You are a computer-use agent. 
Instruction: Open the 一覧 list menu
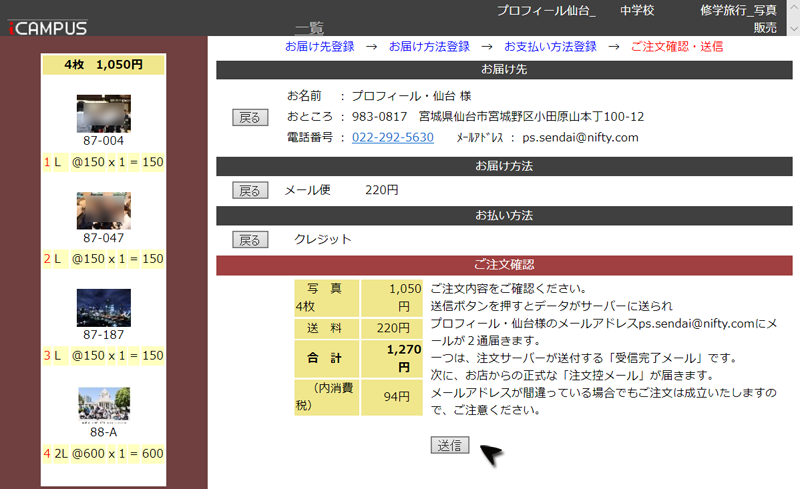(x=309, y=28)
